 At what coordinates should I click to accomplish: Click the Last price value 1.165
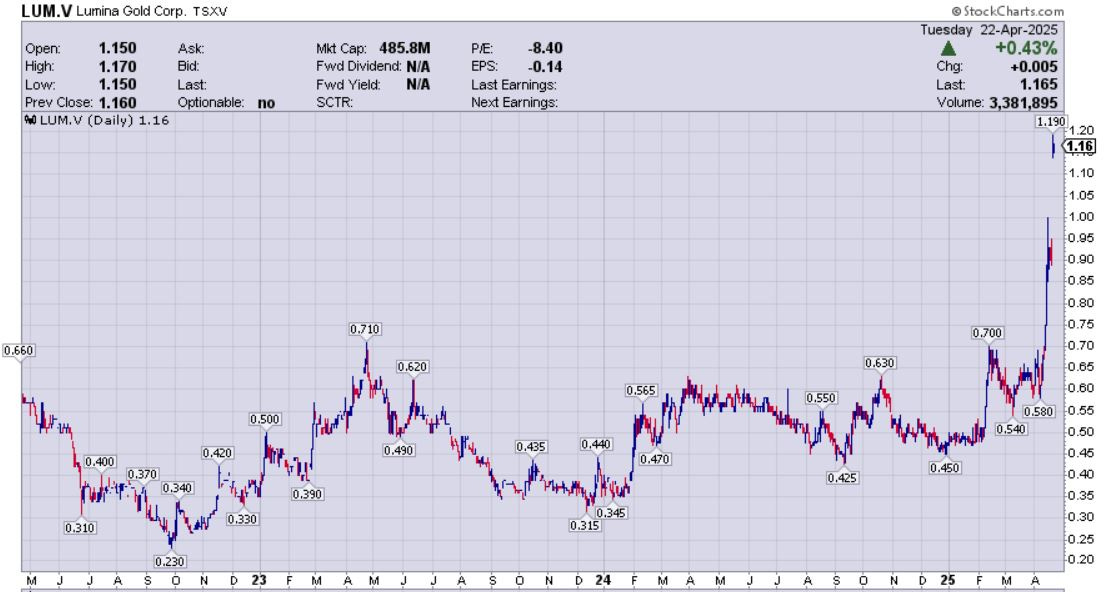coord(1038,84)
